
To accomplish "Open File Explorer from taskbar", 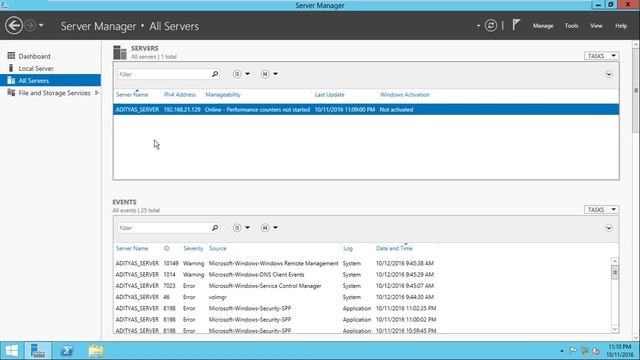I will [96, 351].
